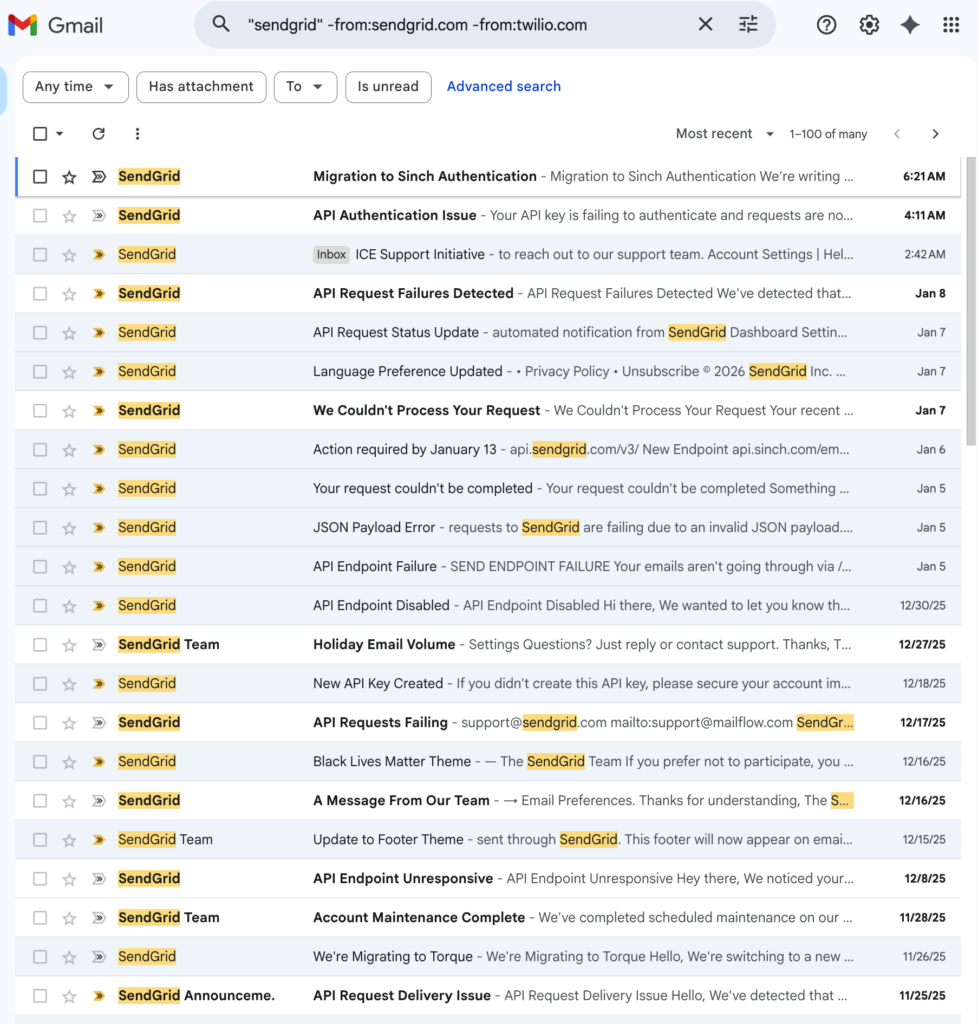Image resolution: width=978 pixels, height=1024 pixels.
Task: Clear the search query with X
Action: pos(705,25)
